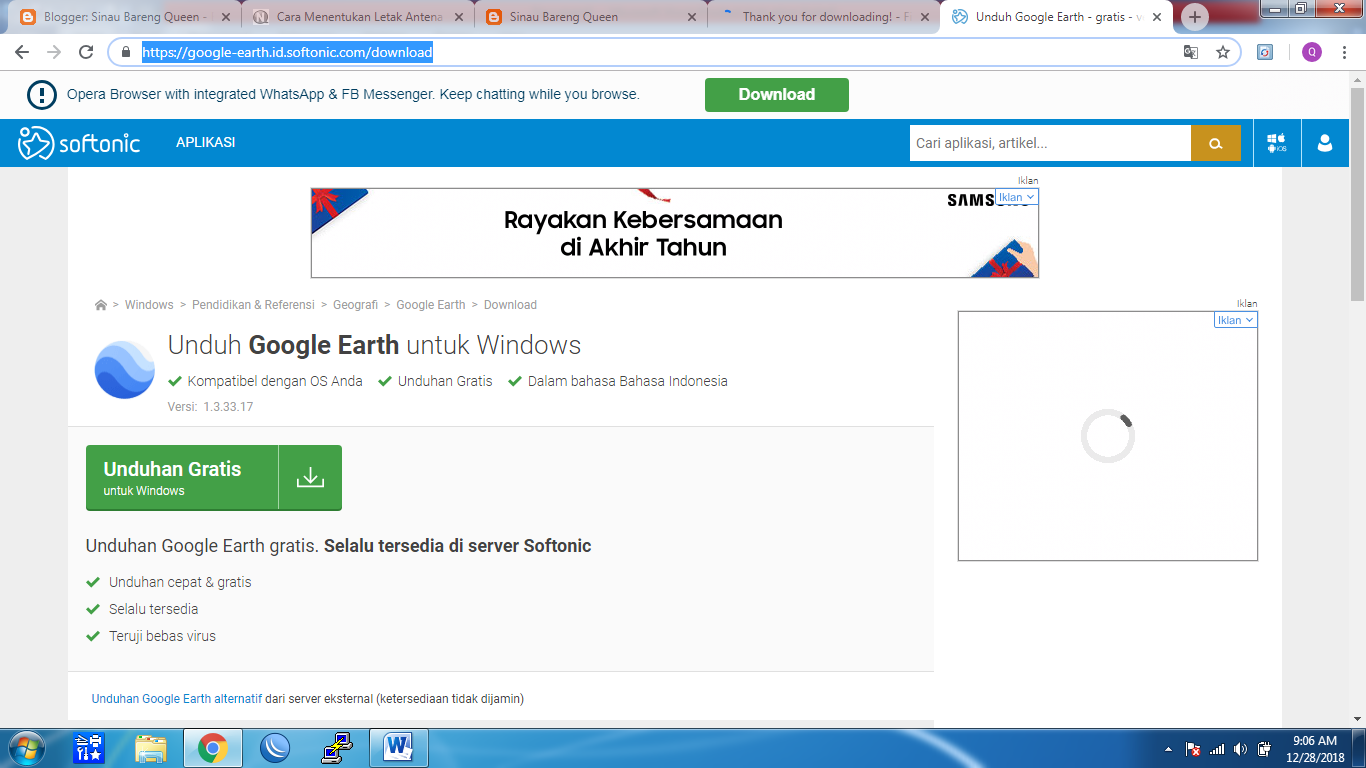The height and width of the screenshot is (768, 1366).
Task: Open the Chrome profile avatar
Action: coord(1311,52)
